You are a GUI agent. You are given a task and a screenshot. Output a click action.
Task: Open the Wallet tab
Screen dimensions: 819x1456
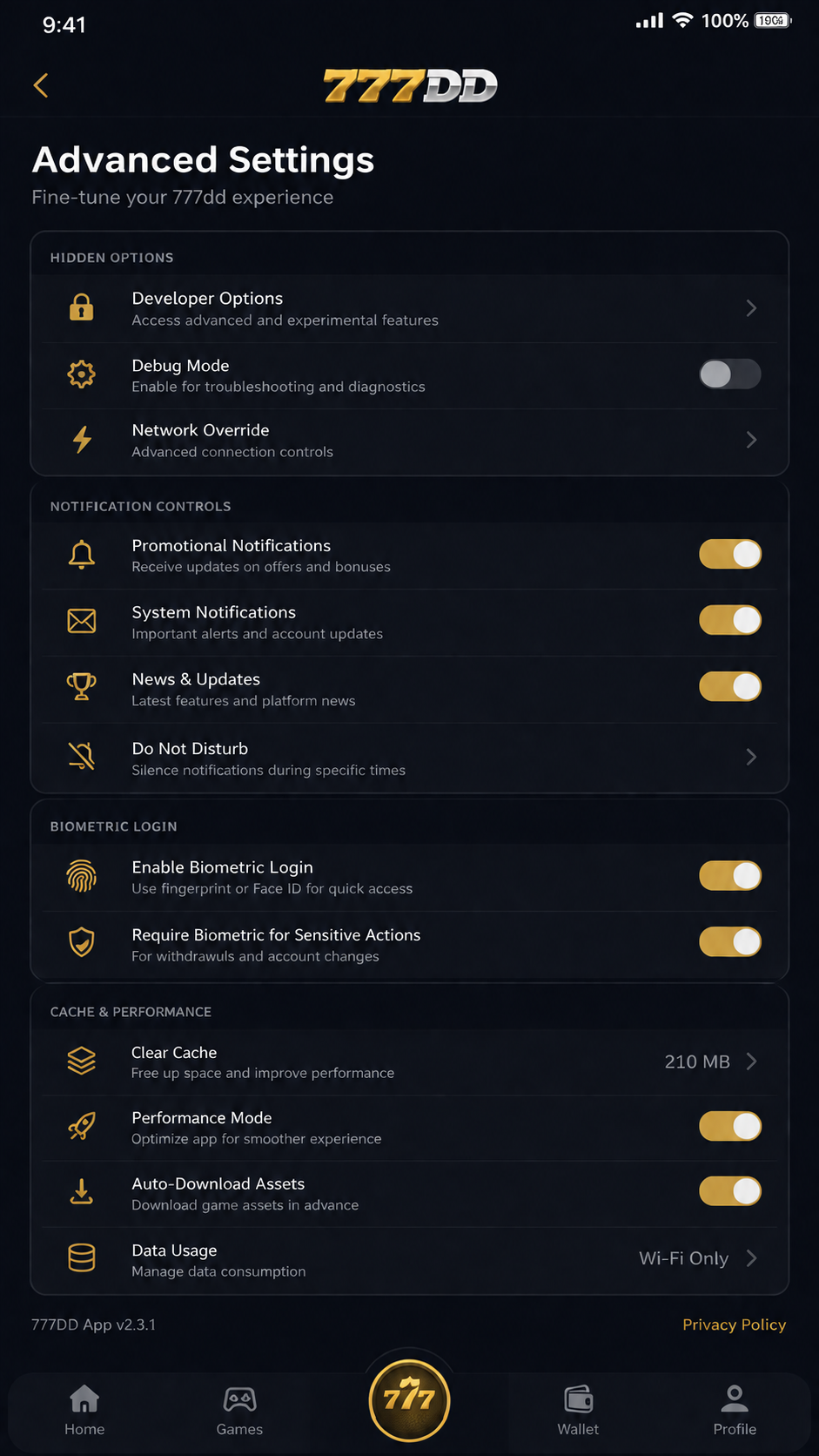(x=578, y=1411)
